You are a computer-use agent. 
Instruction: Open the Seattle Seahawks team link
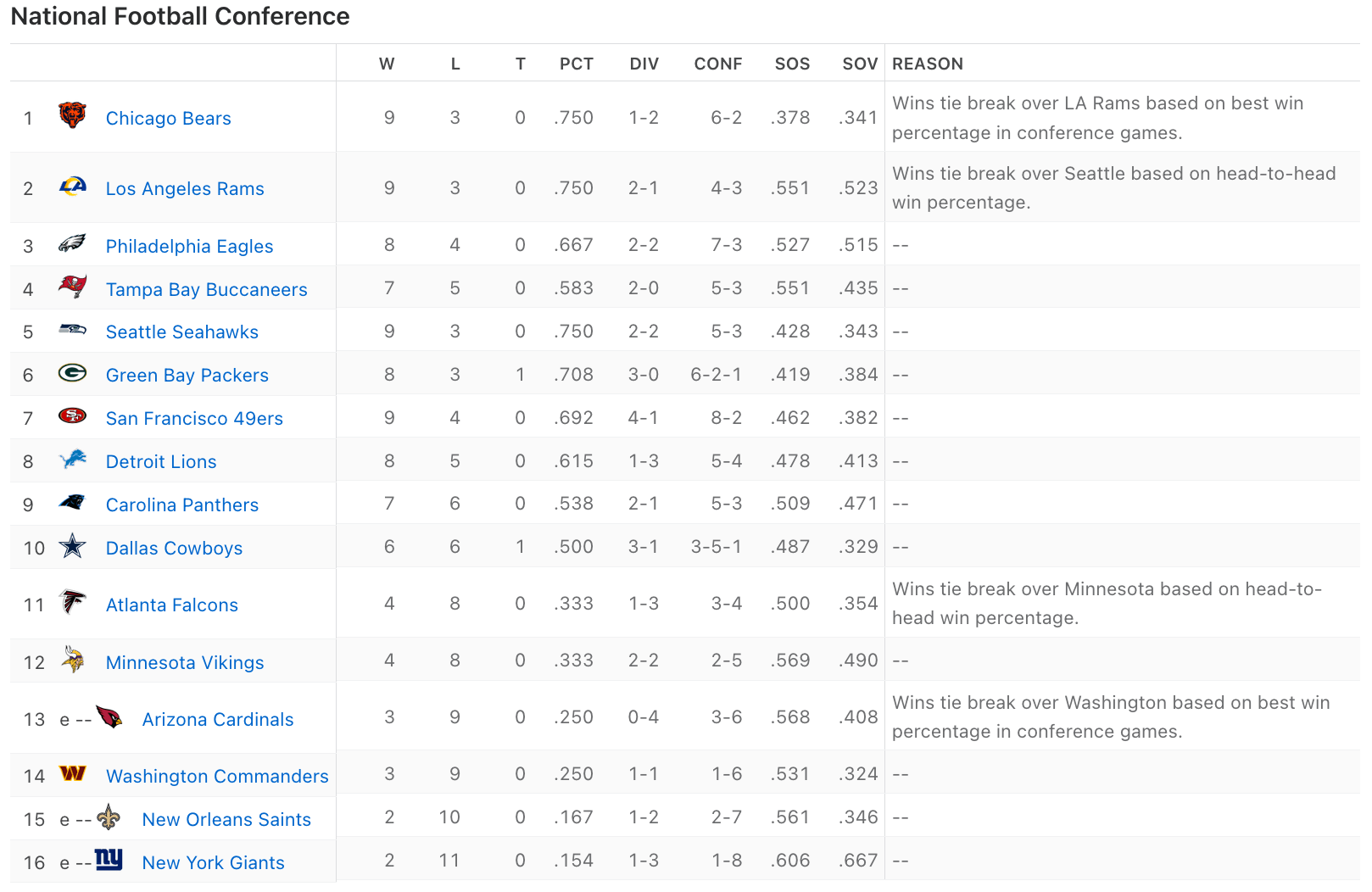tap(181, 332)
